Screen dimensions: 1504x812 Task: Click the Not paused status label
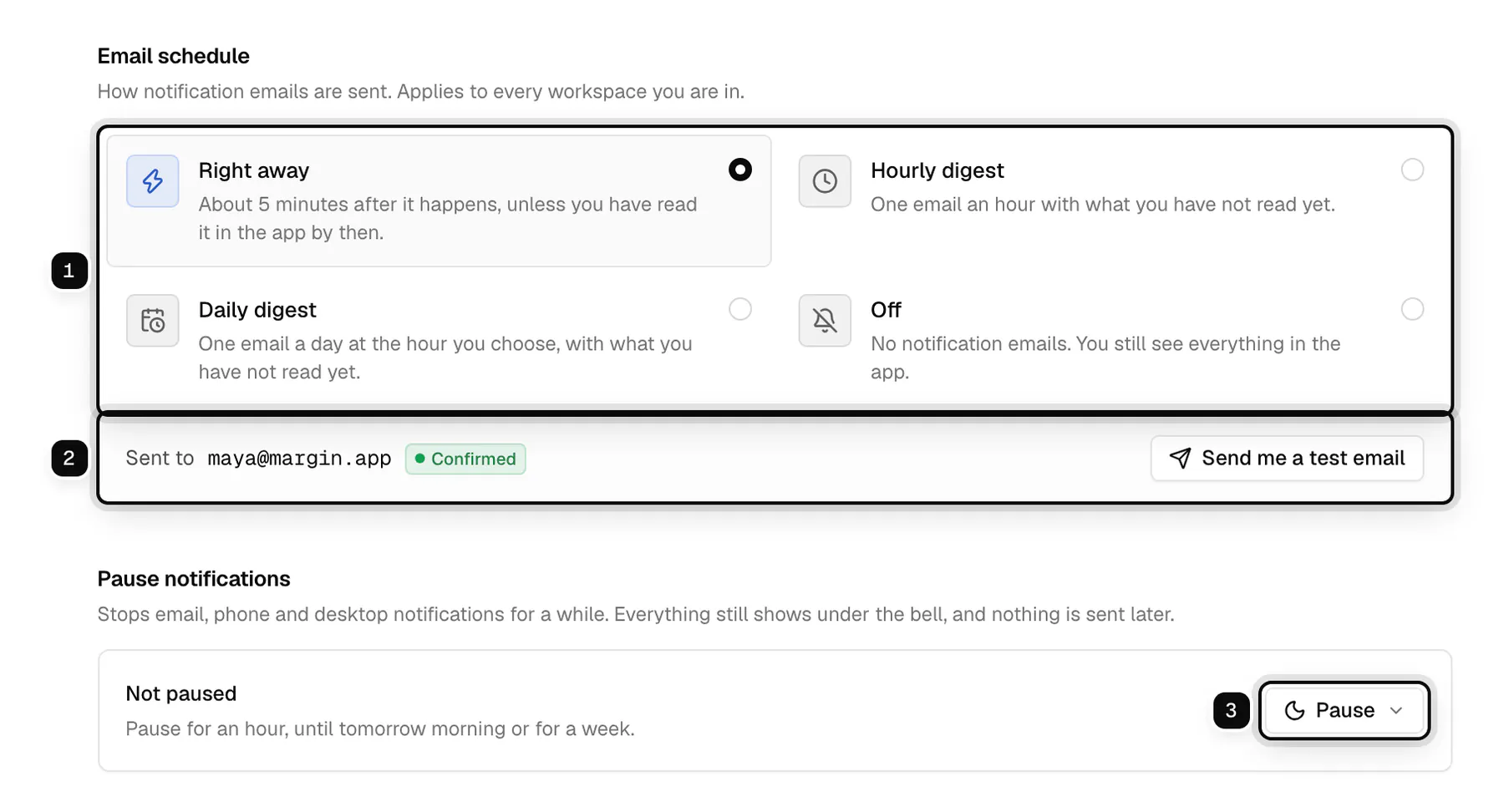point(181,693)
